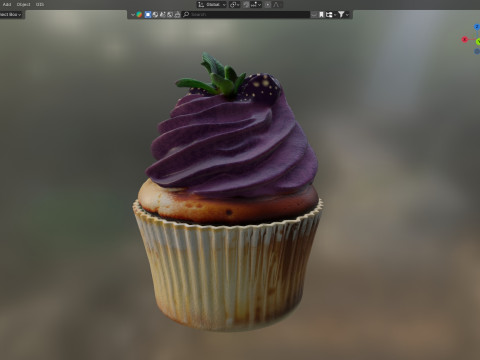Open the display settings dropdown
The width and height of the screenshot is (480, 360).
coord(331,15)
